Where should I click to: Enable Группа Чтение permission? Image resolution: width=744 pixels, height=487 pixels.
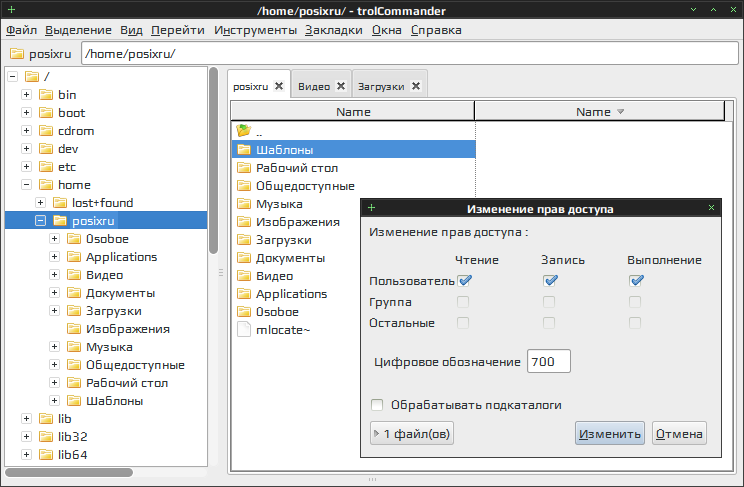(463, 302)
